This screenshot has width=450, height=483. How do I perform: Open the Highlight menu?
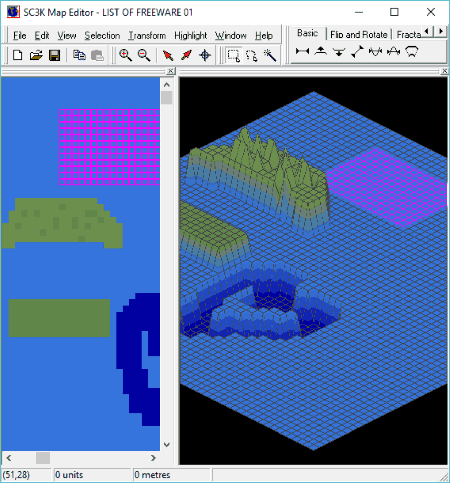(x=191, y=35)
